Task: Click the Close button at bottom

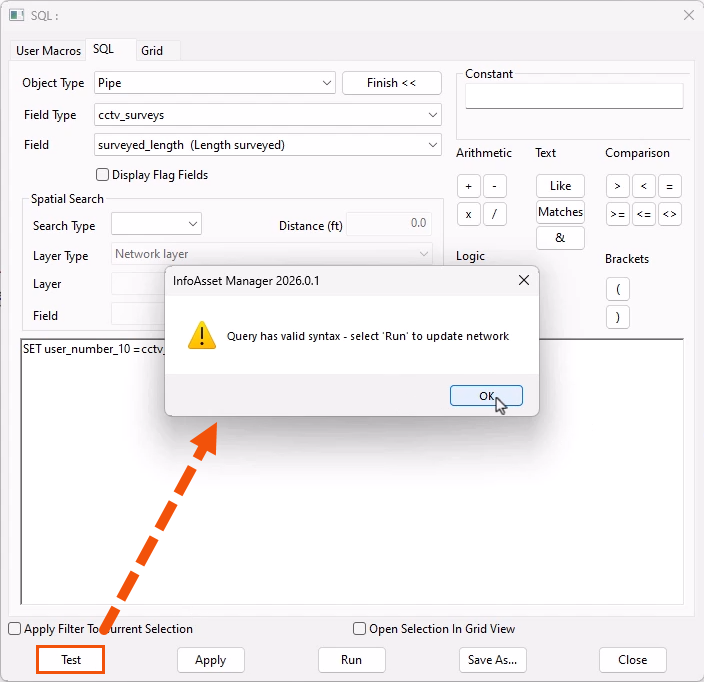Action: point(633,660)
